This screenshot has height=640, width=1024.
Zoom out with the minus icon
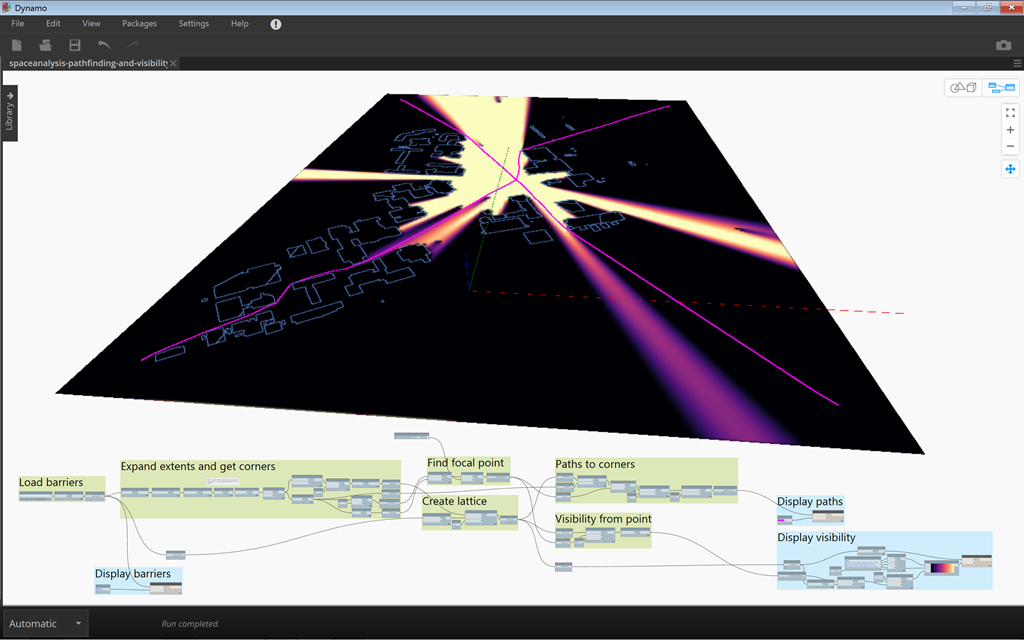[1010, 147]
